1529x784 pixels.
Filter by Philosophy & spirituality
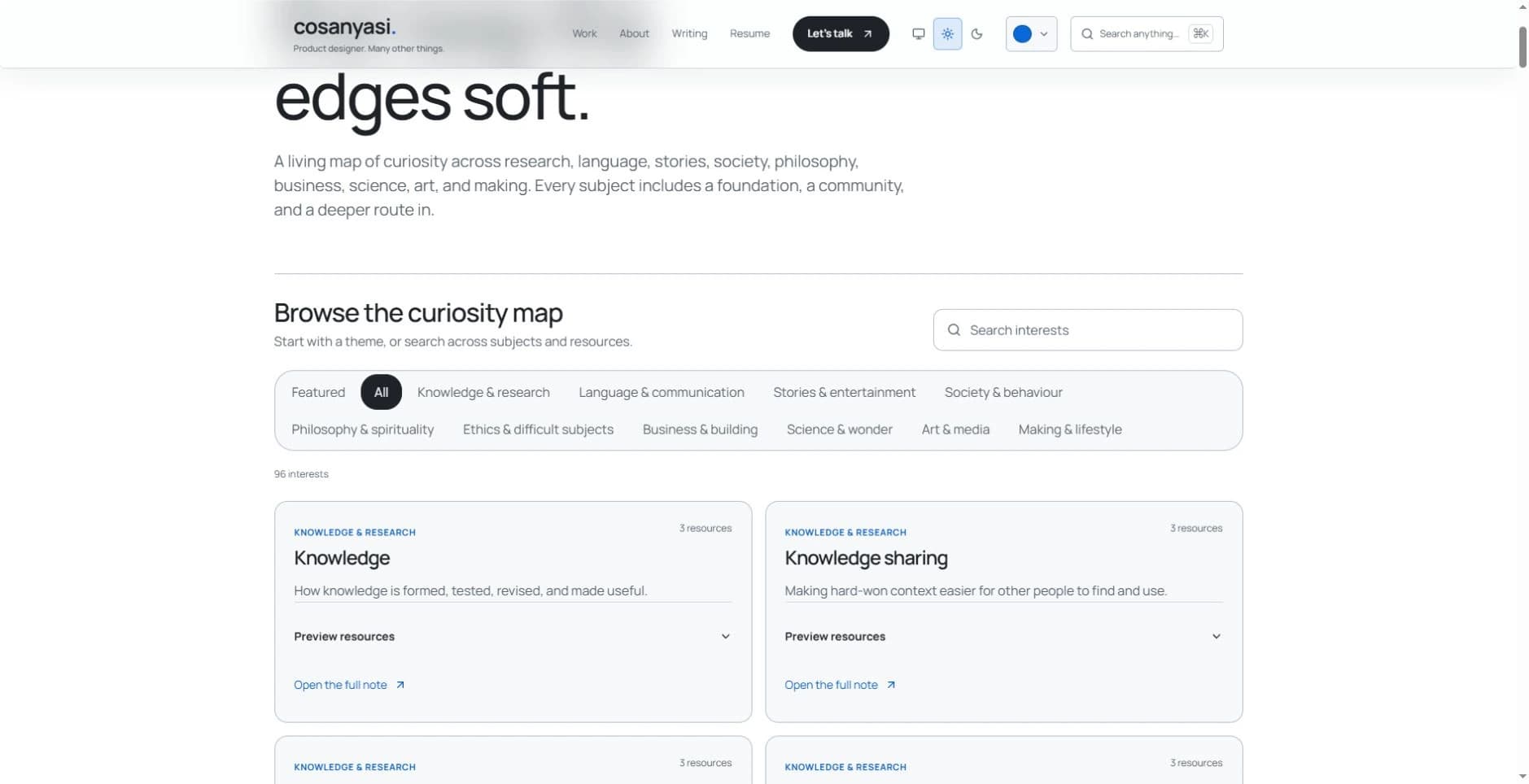363,429
